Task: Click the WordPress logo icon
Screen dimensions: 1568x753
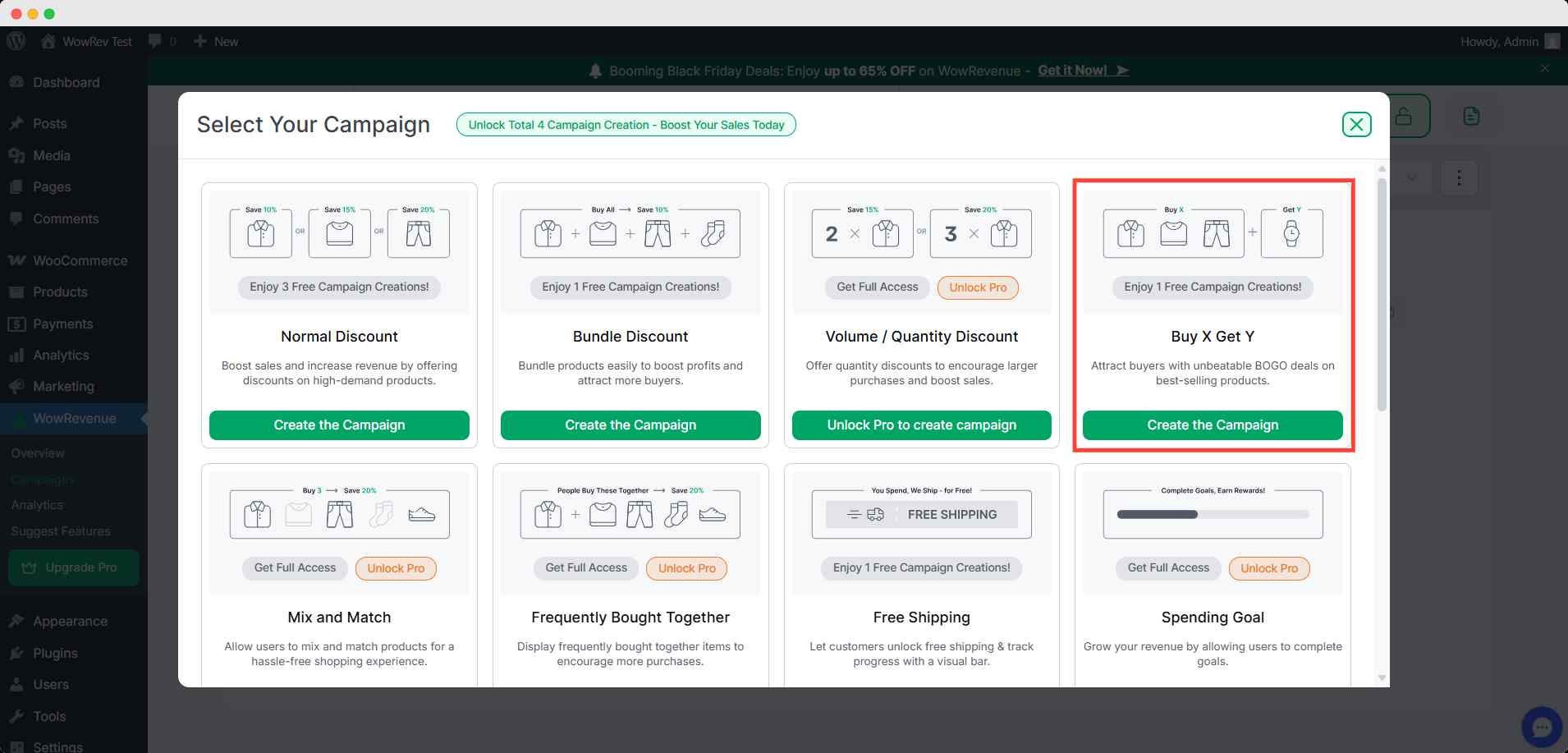Action: (x=16, y=41)
